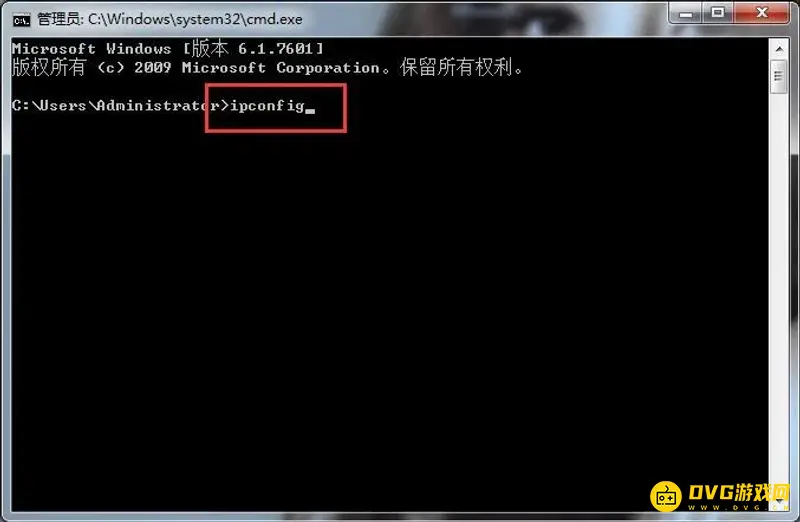Open the www.dvg.cn watermark link
Image resolution: width=800 pixels, height=522 pixels.
[x=738, y=507]
